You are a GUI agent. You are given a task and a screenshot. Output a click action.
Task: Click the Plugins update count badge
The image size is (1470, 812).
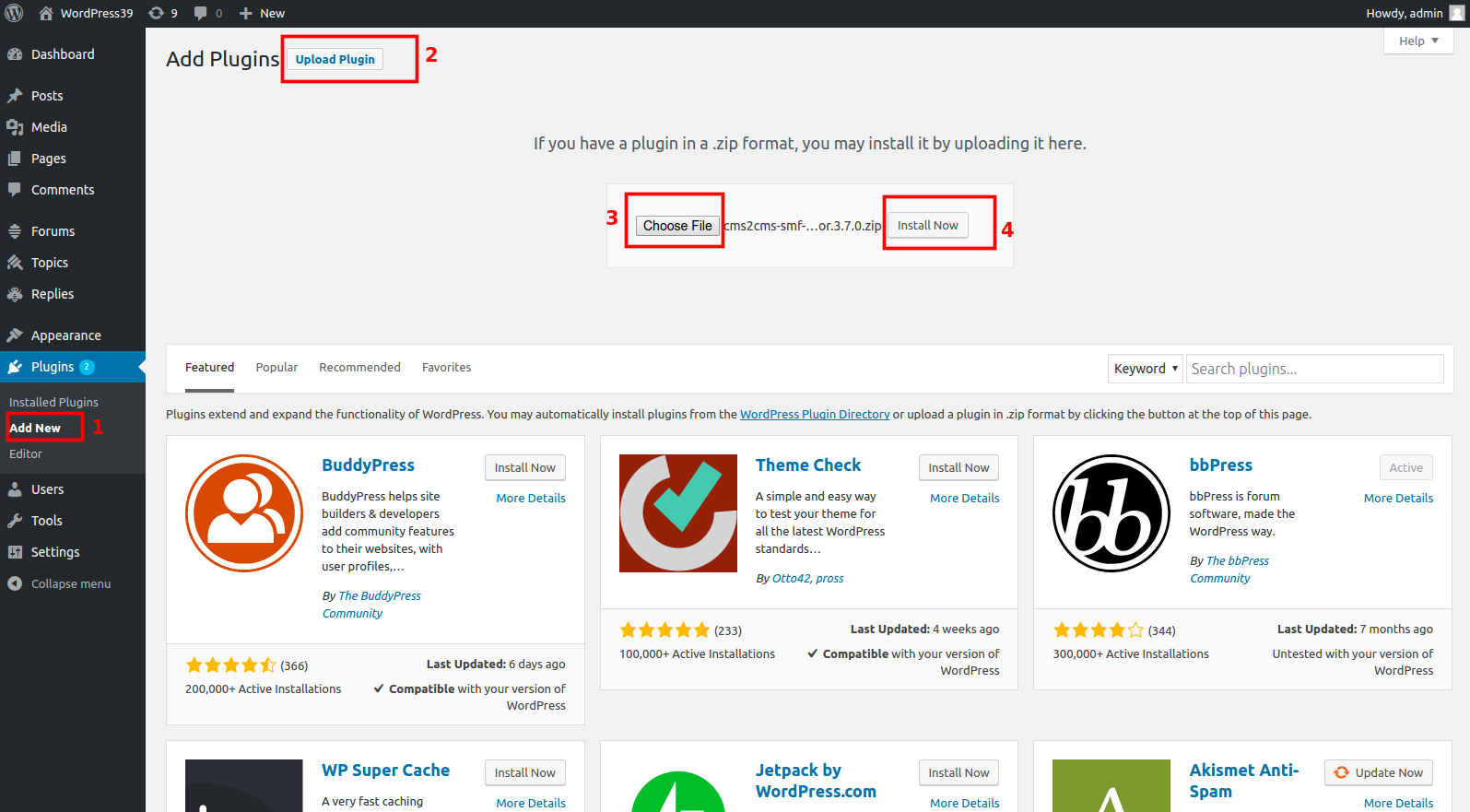pos(87,367)
